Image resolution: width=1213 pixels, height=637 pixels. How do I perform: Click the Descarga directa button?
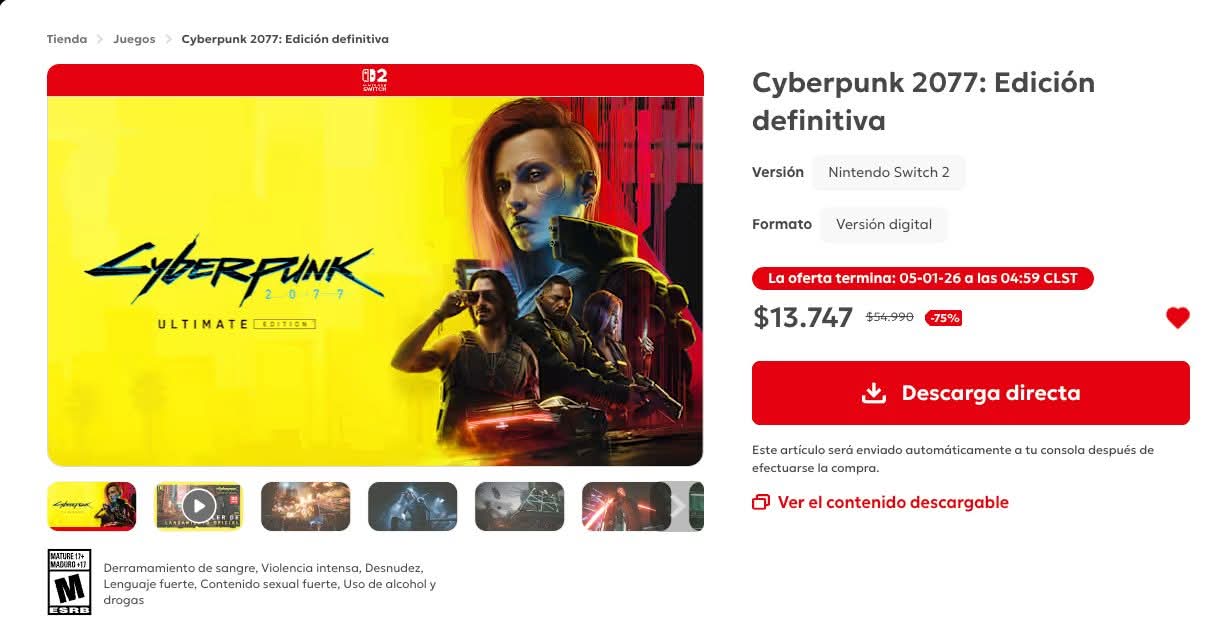pyautogui.click(x=971, y=393)
